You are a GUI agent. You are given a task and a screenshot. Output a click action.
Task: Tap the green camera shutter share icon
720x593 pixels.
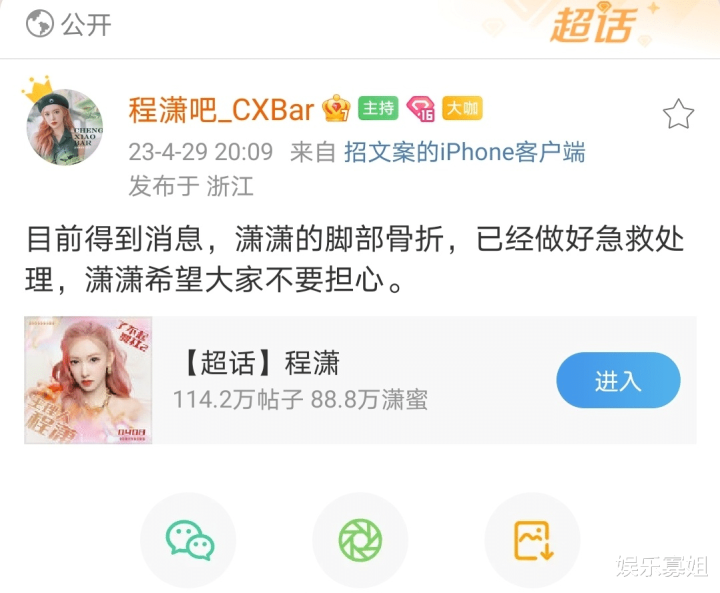(x=360, y=540)
